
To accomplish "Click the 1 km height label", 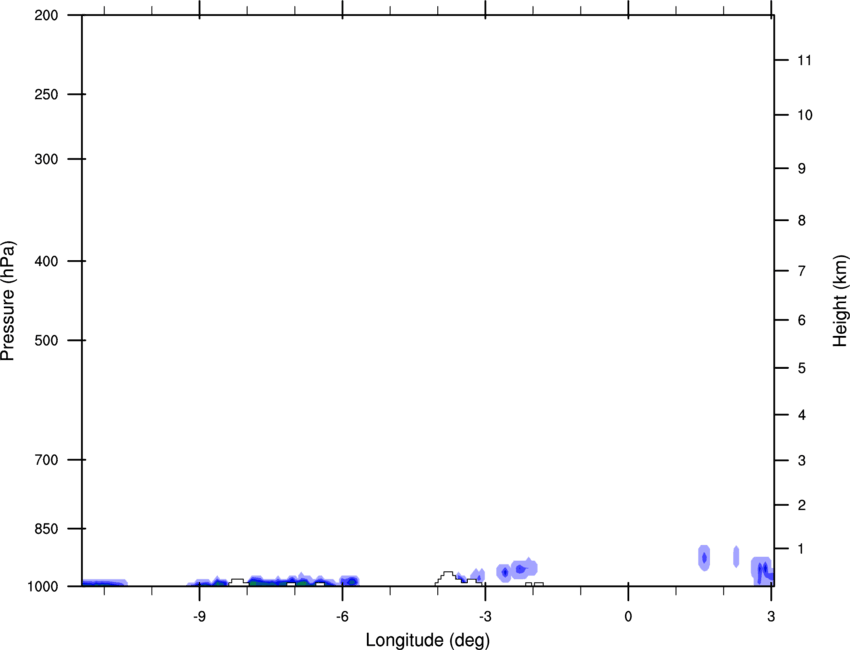I will (x=802, y=549).
